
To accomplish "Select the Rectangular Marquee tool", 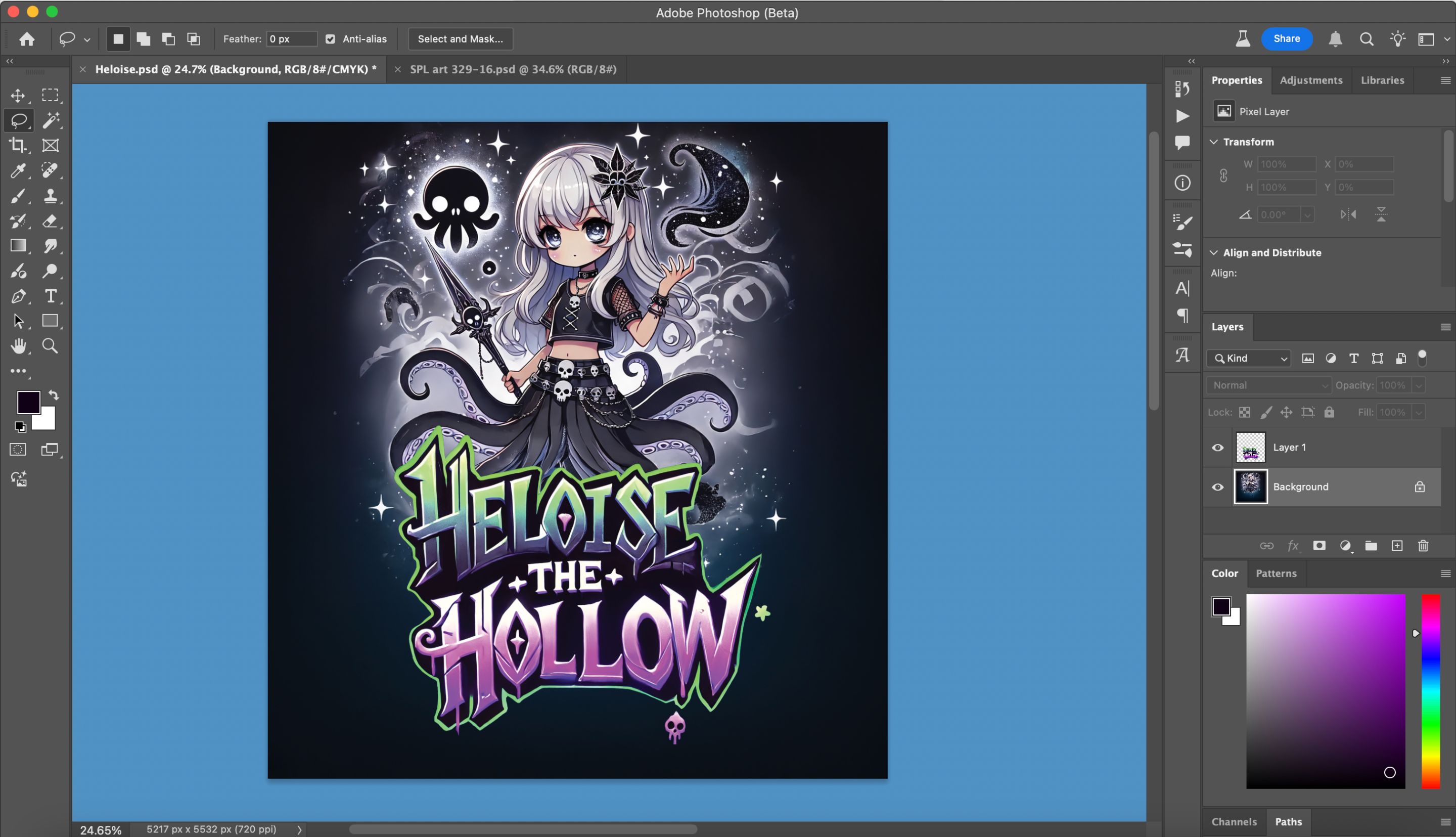I will point(50,95).
